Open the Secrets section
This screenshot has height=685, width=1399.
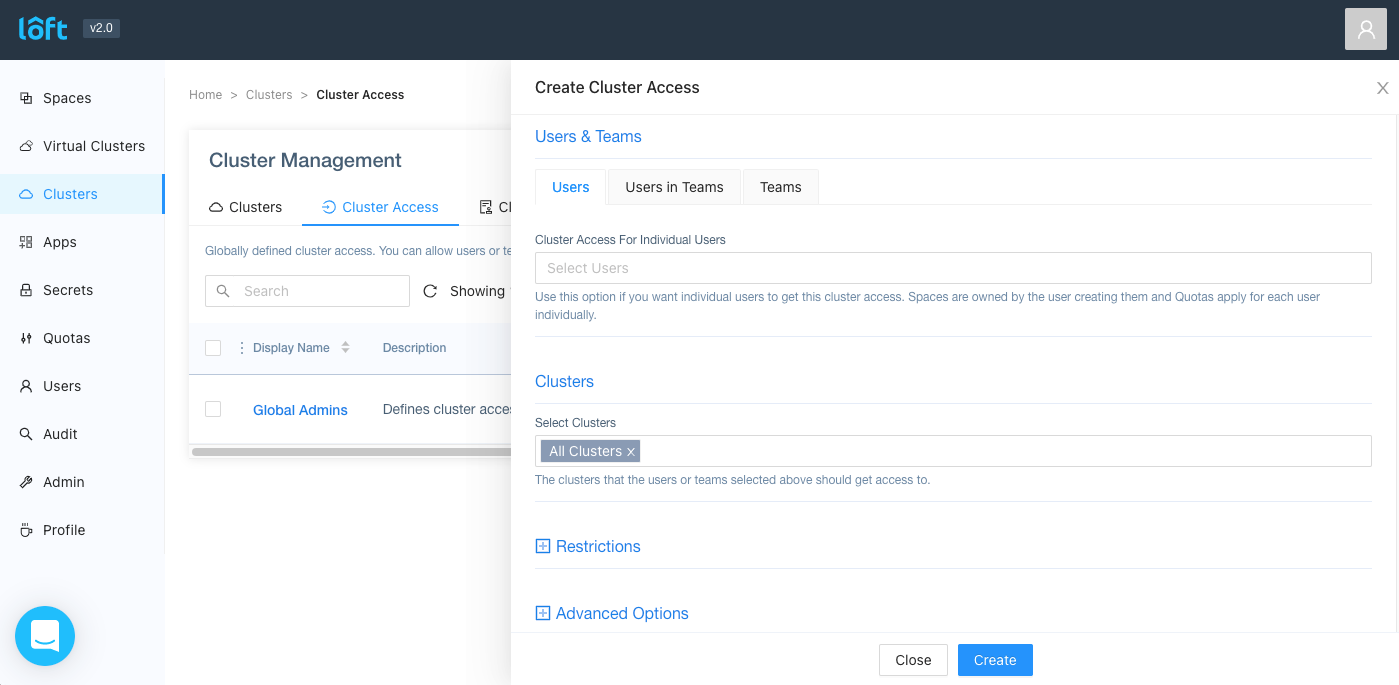coord(66,290)
